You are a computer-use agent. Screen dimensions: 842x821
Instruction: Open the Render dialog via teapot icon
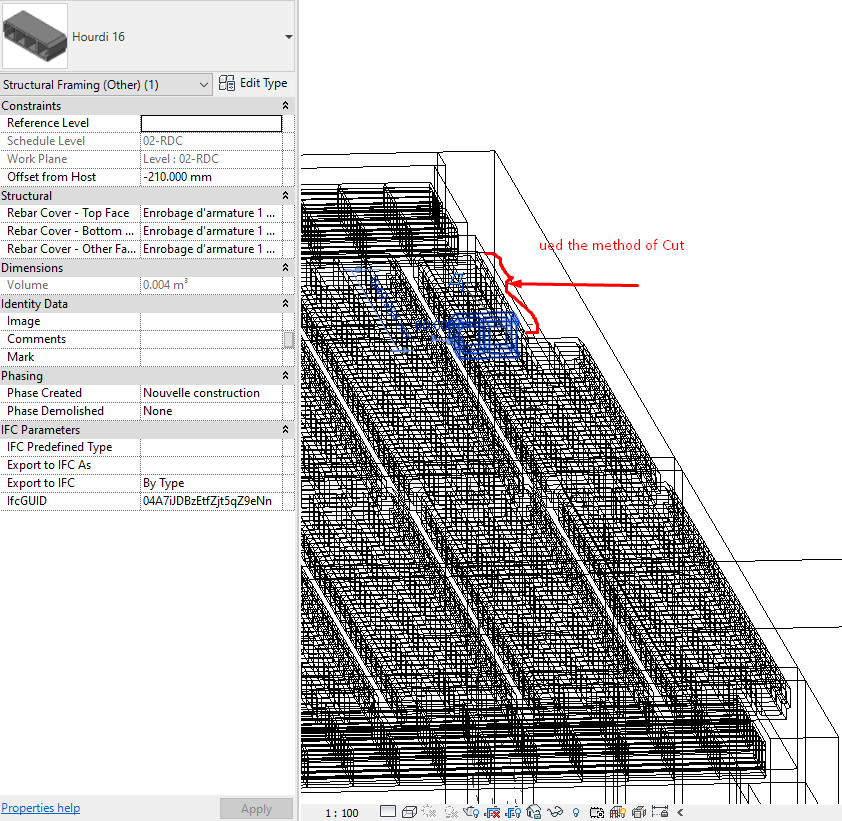pos(470,811)
